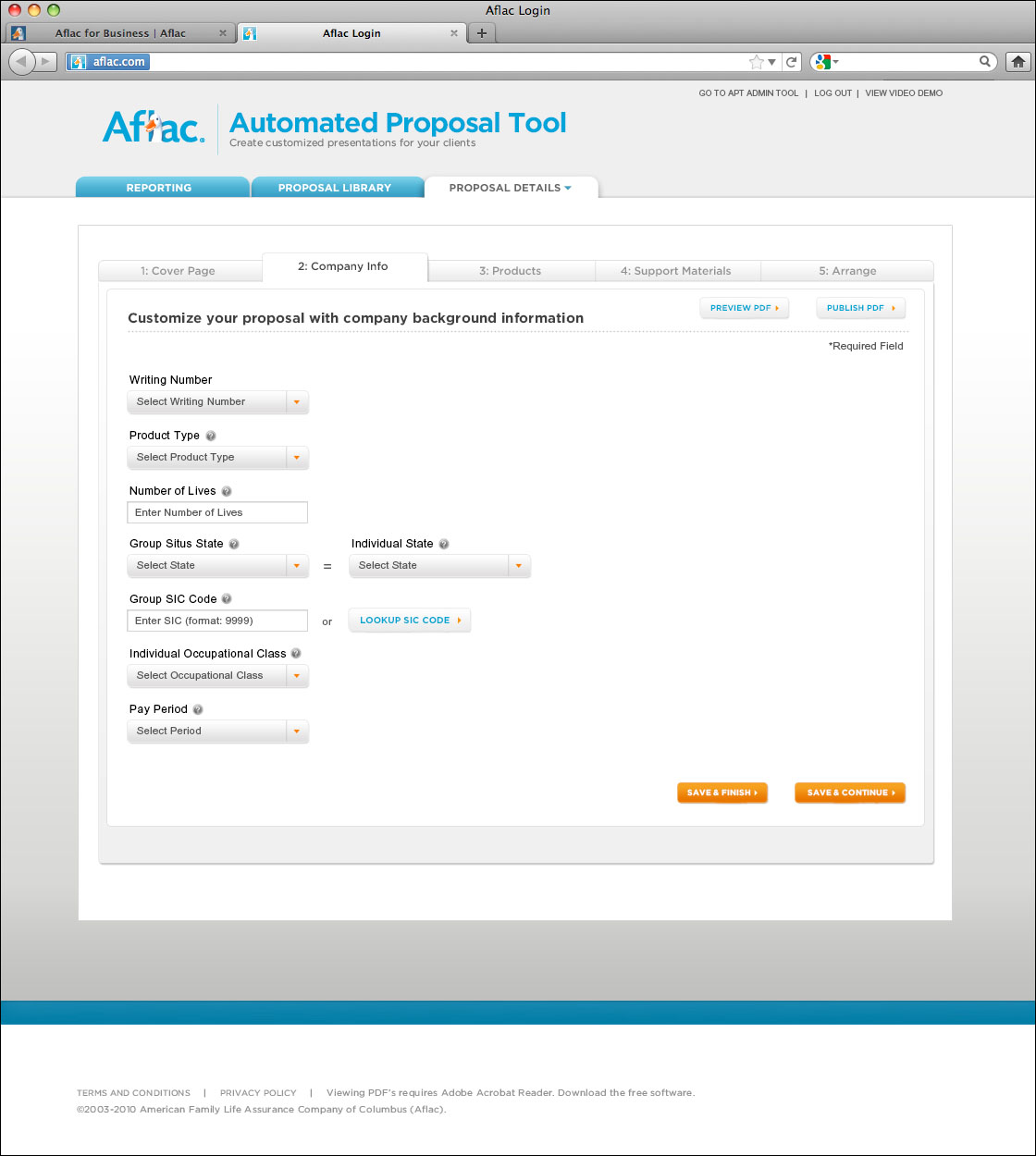Open the browser home page icon

[1018, 62]
